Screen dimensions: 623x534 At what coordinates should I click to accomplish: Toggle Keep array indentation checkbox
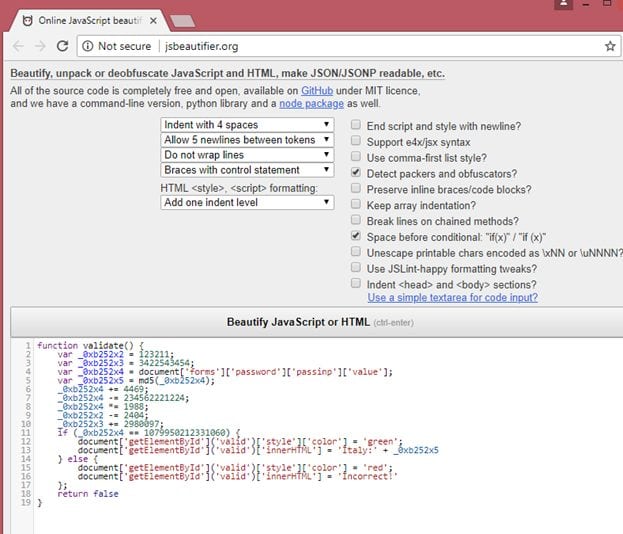click(x=357, y=205)
